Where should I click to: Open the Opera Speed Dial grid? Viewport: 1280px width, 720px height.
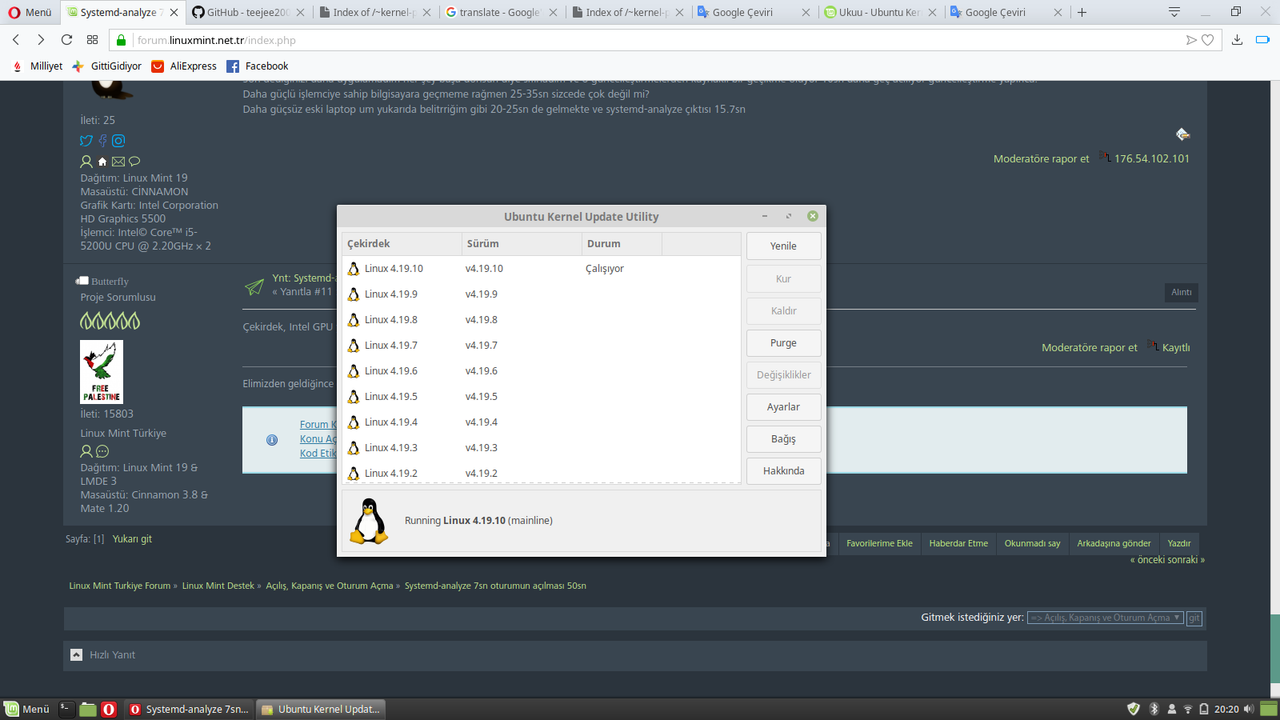tap(92, 40)
